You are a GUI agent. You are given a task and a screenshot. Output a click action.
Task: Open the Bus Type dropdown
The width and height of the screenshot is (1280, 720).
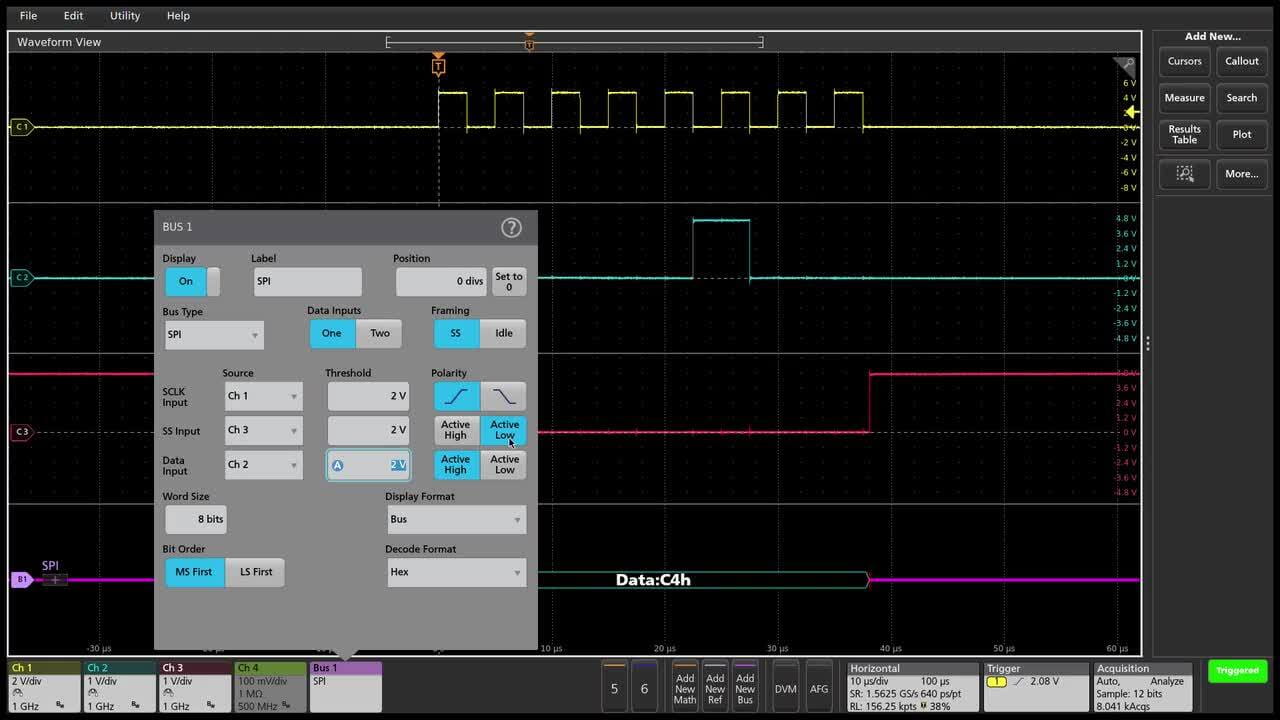pos(214,334)
